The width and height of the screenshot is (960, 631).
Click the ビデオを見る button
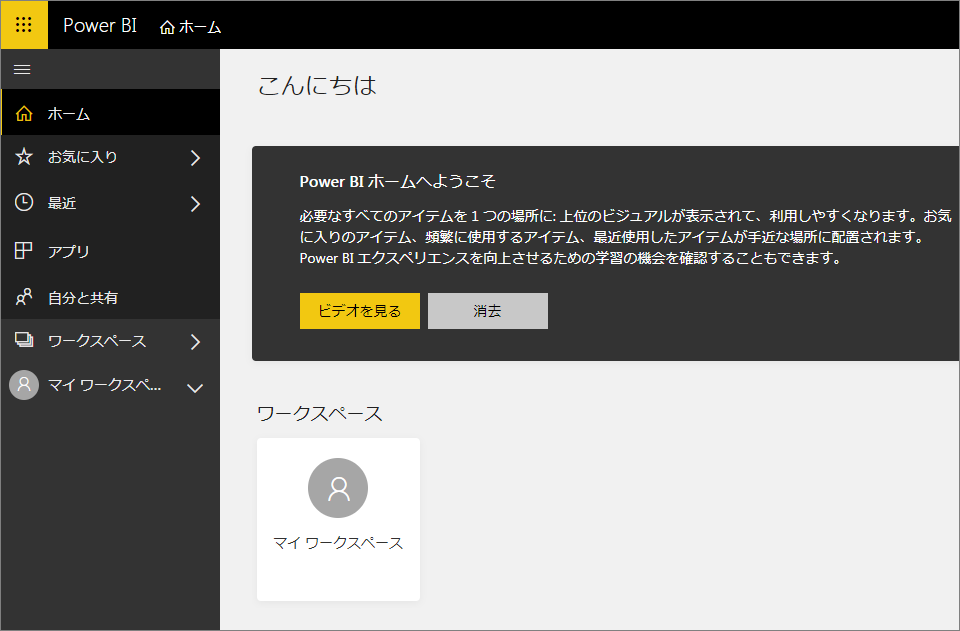(x=360, y=311)
